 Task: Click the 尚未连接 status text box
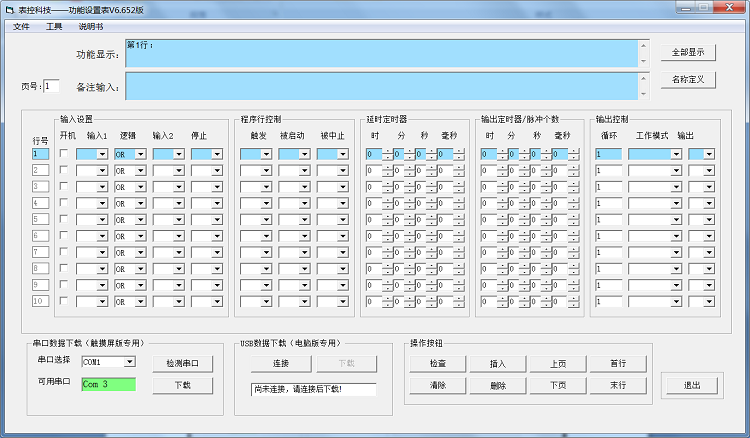point(313,389)
